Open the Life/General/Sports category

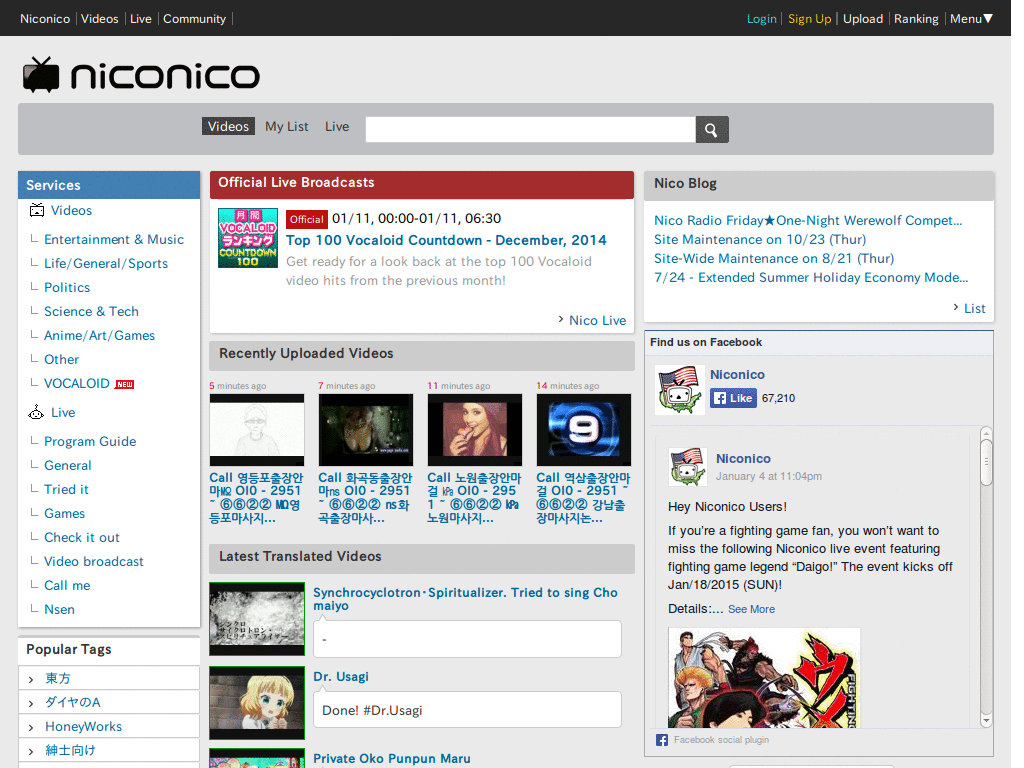pyautogui.click(x=106, y=263)
